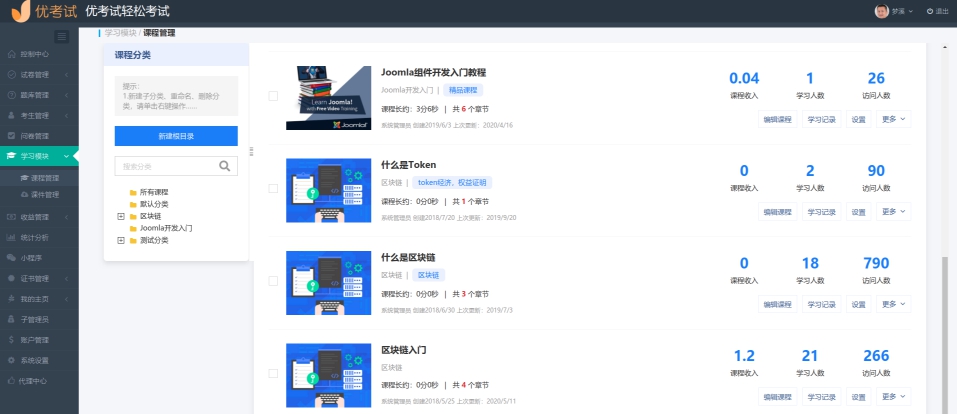Screen dimensions: 957x414
Task: Click the 学习模块 graduation cap icon
Action: tap(11, 156)
